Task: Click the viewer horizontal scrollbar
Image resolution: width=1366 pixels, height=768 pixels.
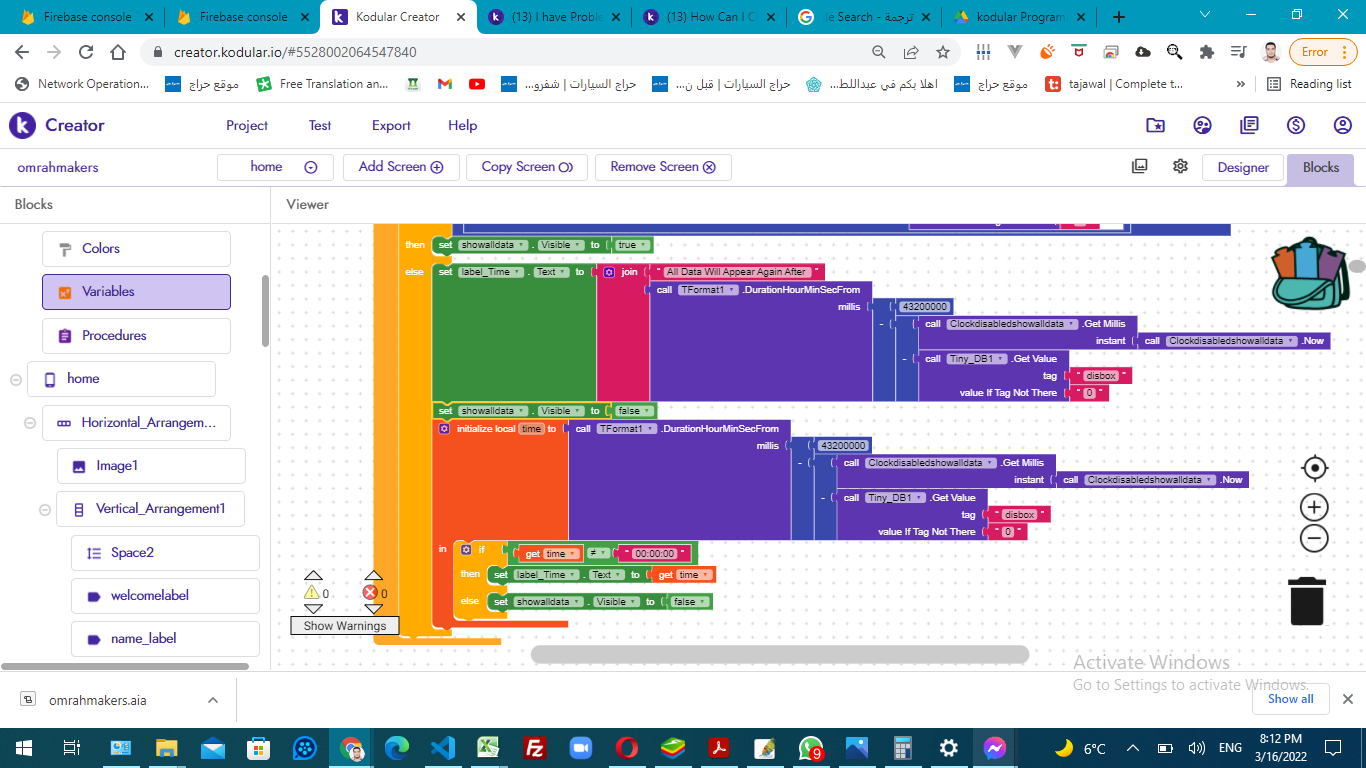Action: coord(779,654)
